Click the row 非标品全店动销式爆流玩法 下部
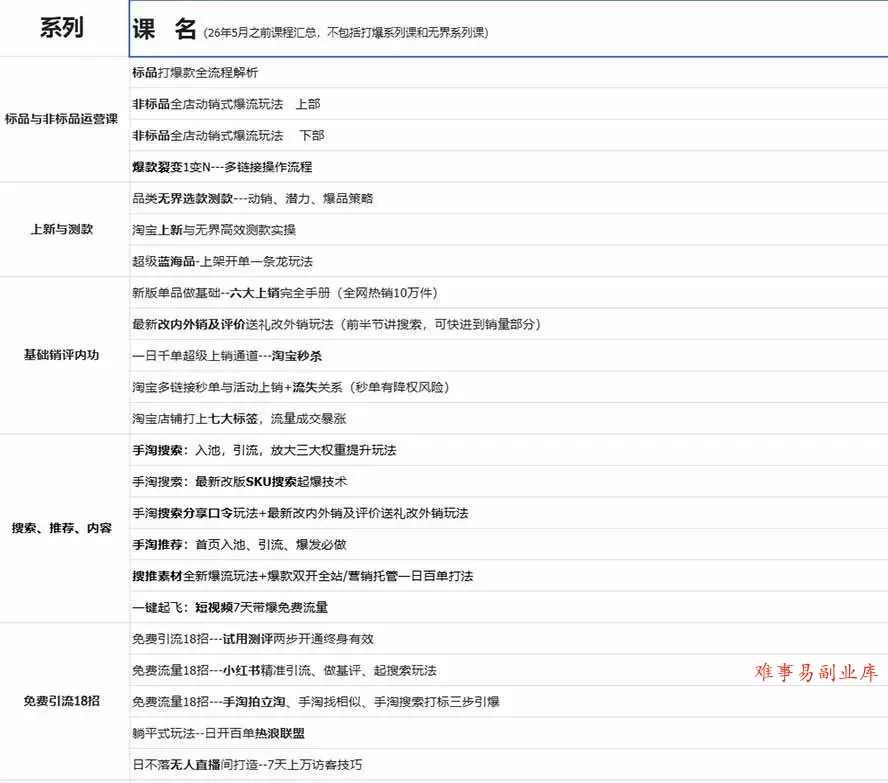The image size is (888, 783). [x=509, y=135]
